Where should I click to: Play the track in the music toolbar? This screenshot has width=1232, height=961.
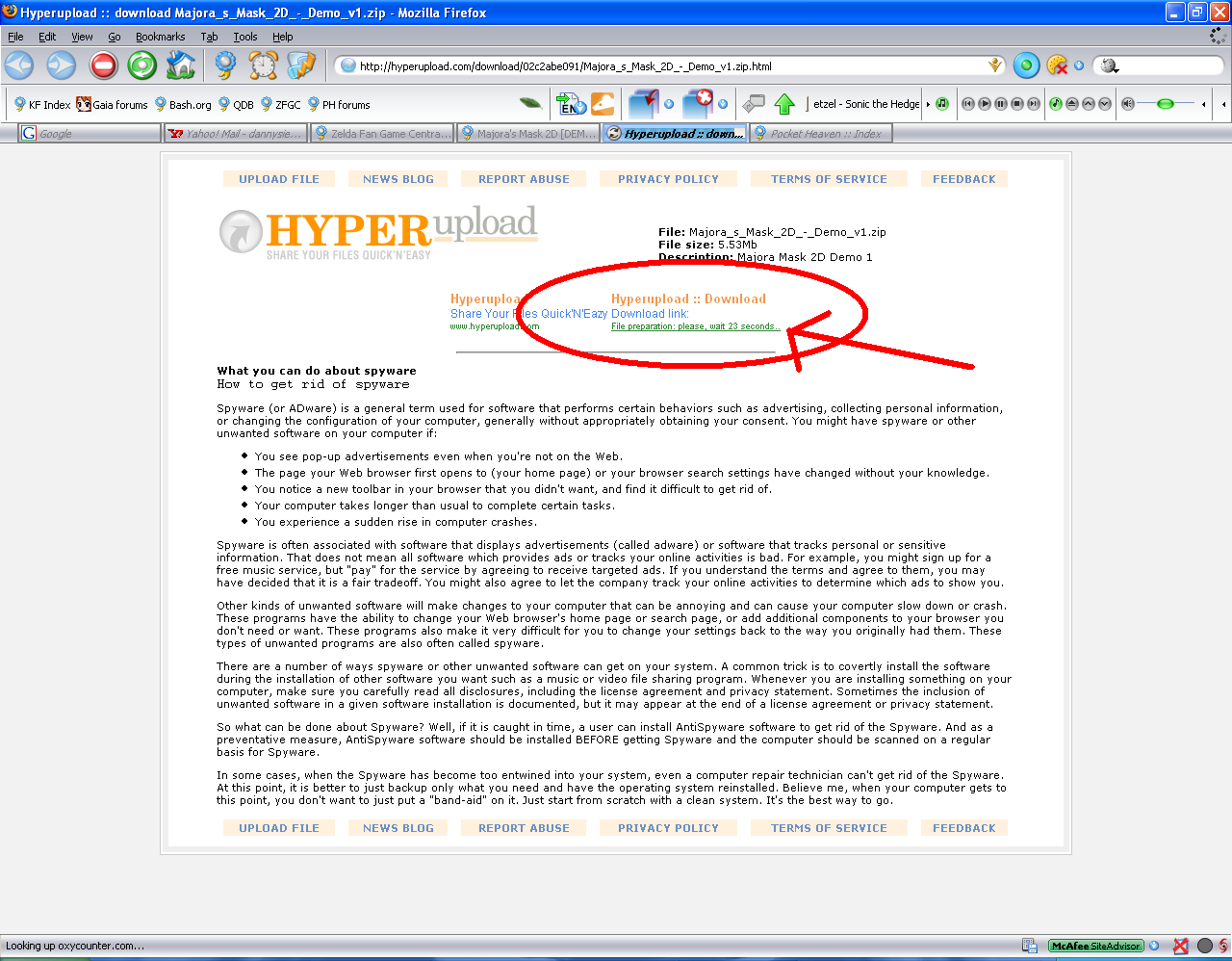pyautogui.click(x=985, y=104)
